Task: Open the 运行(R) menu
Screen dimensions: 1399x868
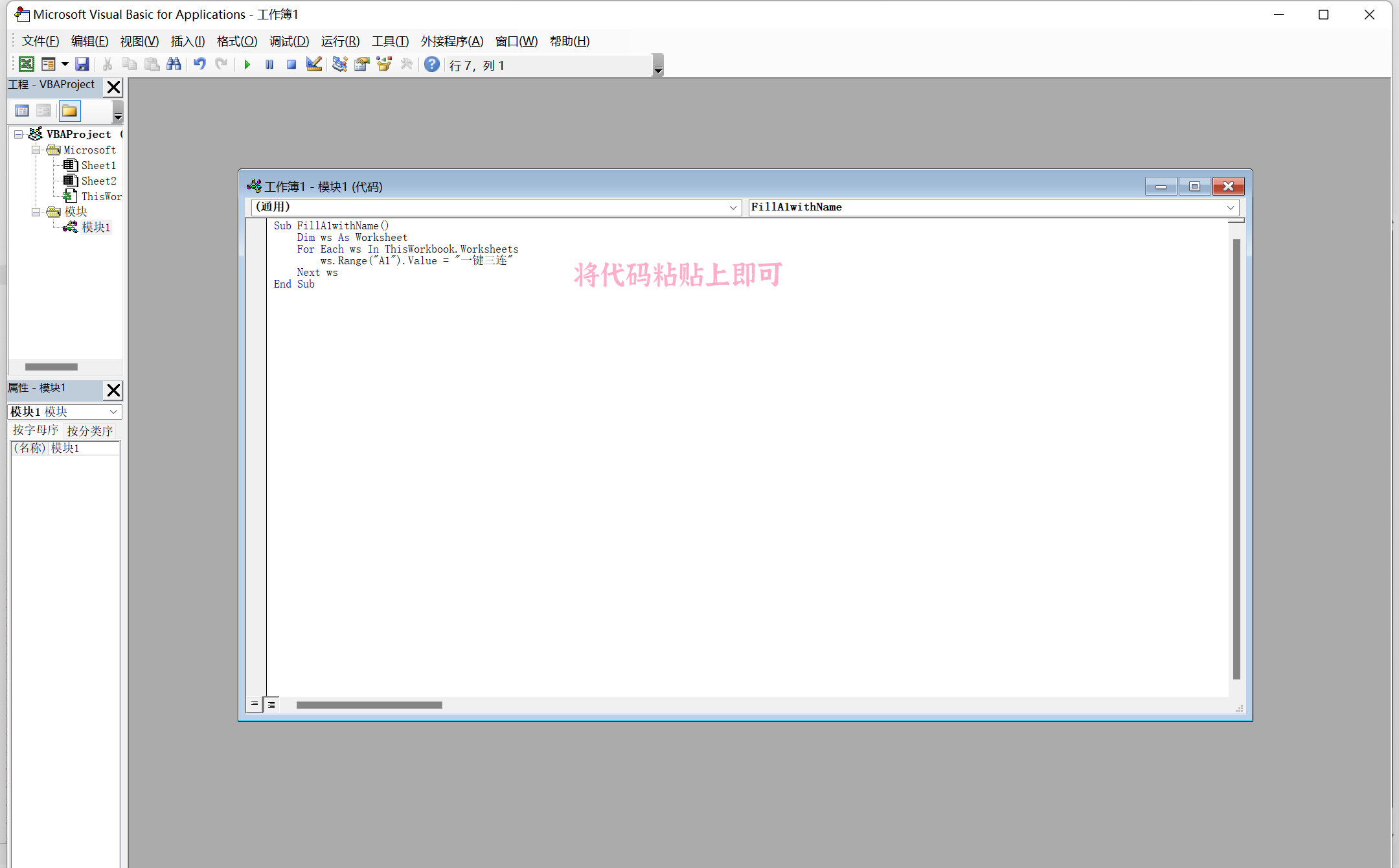Action: (x=339, y=41)
